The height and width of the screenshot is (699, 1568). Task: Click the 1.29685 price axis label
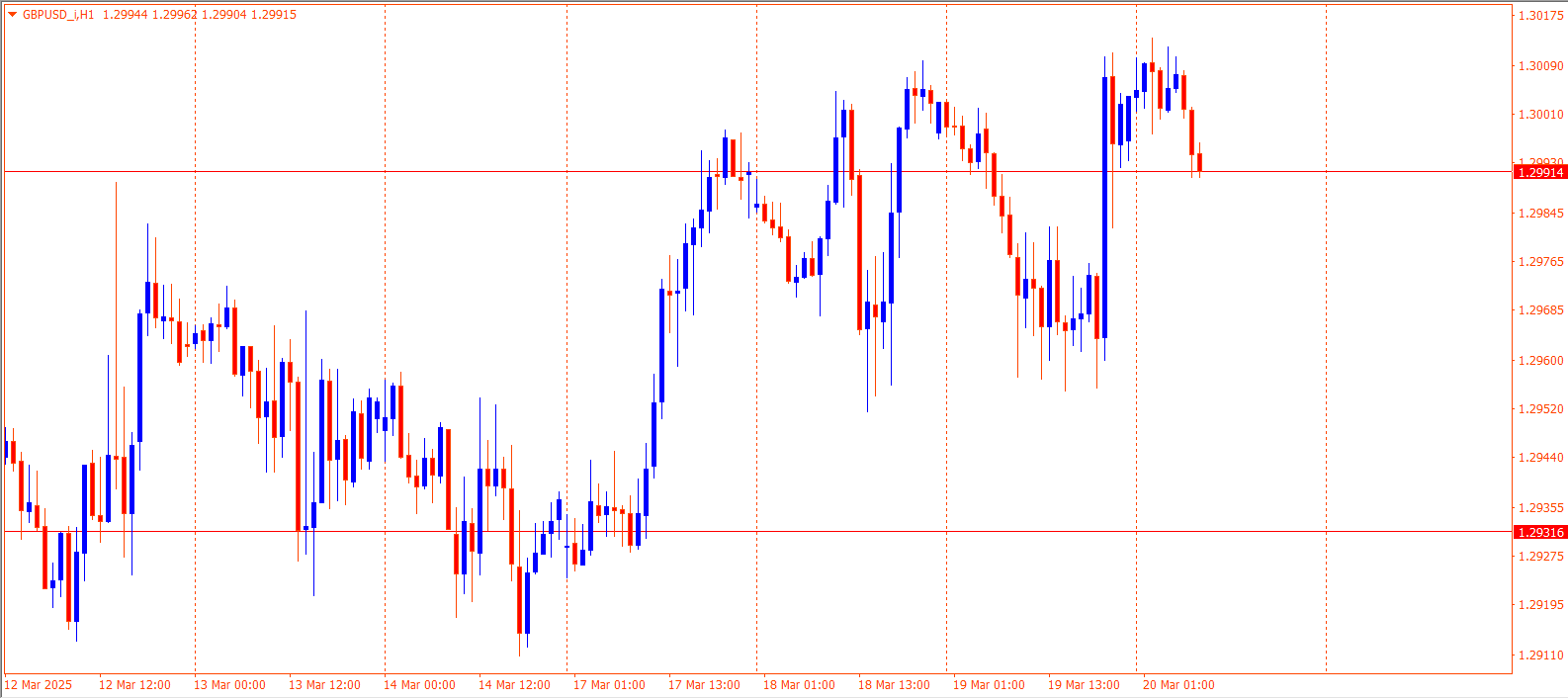1541,310
